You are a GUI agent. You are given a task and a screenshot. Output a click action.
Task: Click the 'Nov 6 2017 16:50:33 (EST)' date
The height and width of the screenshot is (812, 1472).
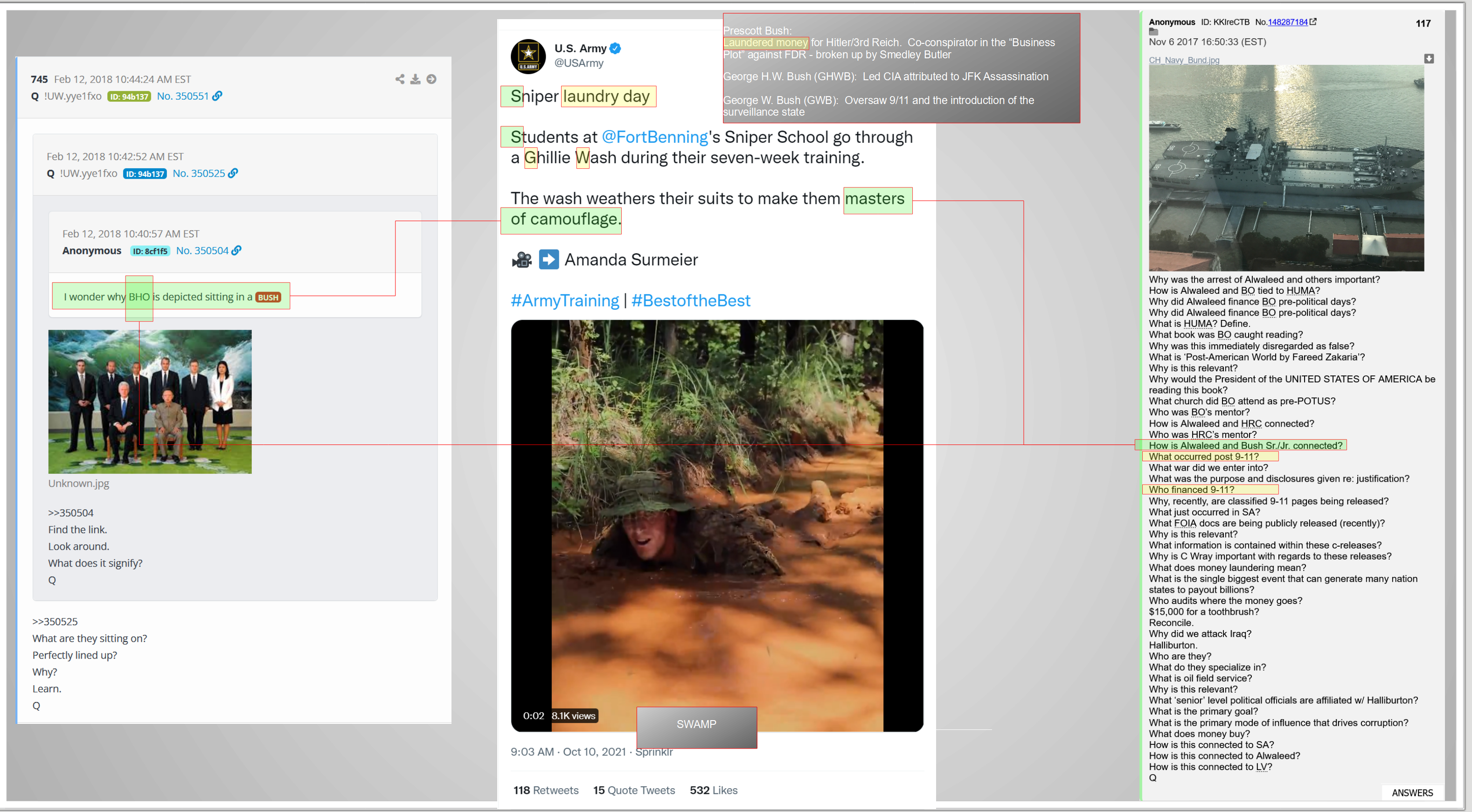[x=1208, y=42]
